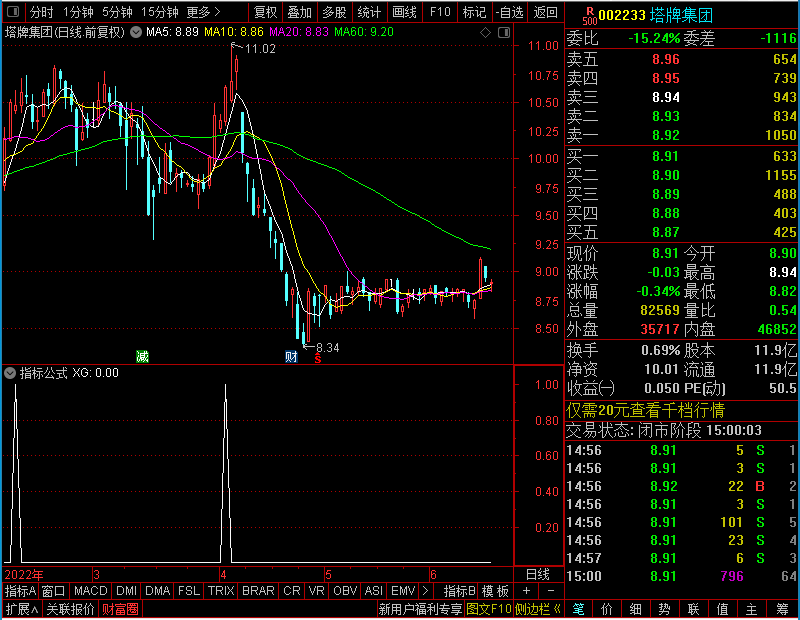The height and width of the screenshot is (620, 800).
Task: Click the 日线 period label
Action: (x=538, y=575)
